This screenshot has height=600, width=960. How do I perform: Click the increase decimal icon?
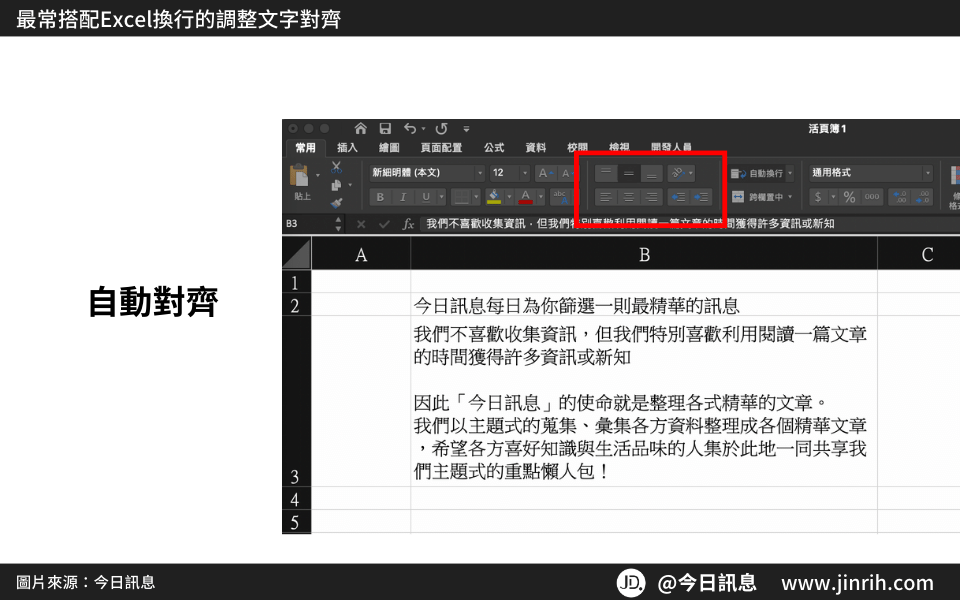899,197
